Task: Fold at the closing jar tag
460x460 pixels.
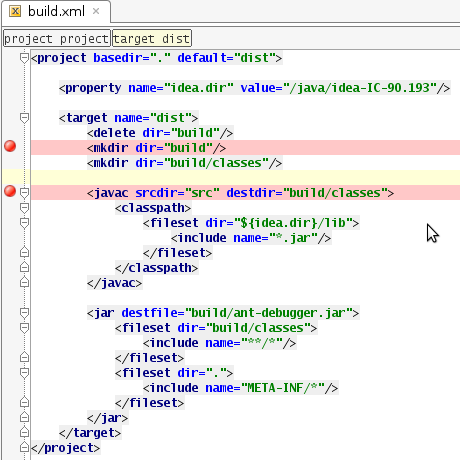Action: [24, 417]
